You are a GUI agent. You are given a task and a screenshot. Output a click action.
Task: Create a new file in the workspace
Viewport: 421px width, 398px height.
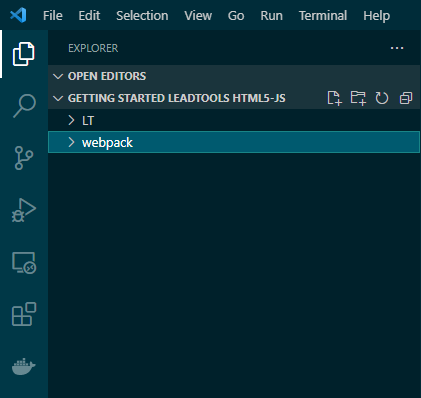pos(334,98)
